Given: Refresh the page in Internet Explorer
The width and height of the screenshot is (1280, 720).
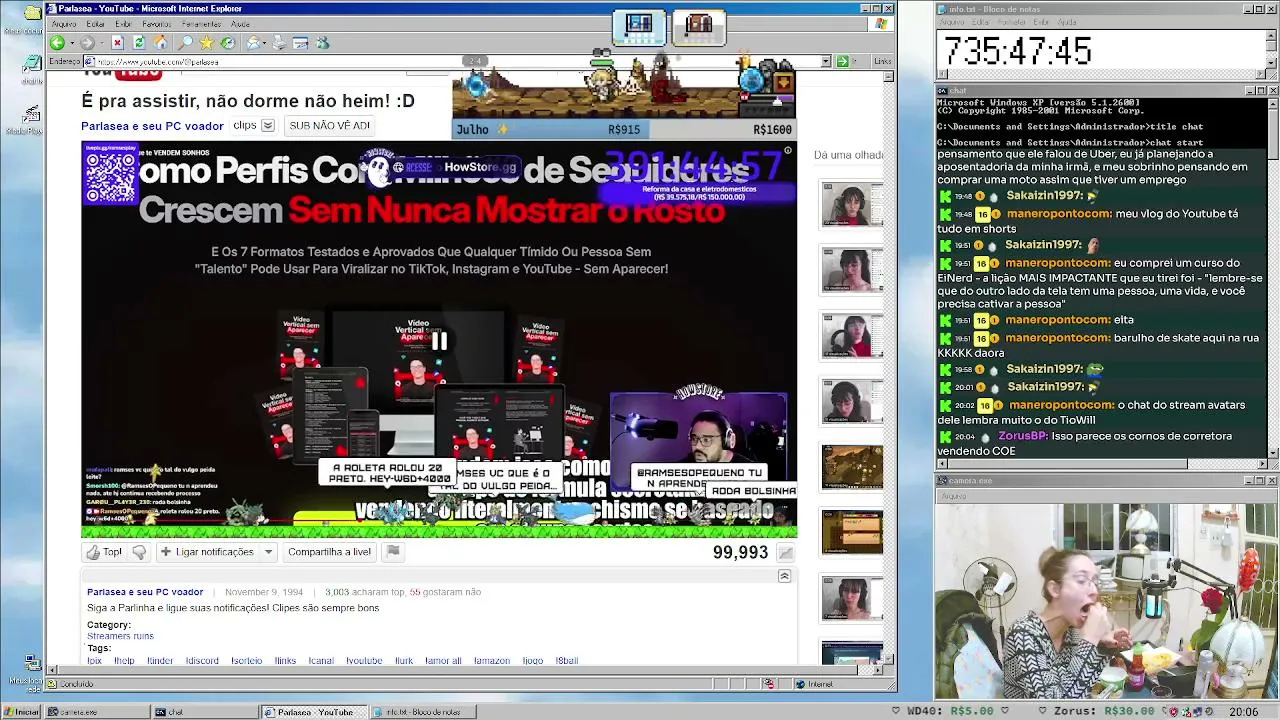Looking at the screenshot, I should pyautogui.click(x=139, y=43).
